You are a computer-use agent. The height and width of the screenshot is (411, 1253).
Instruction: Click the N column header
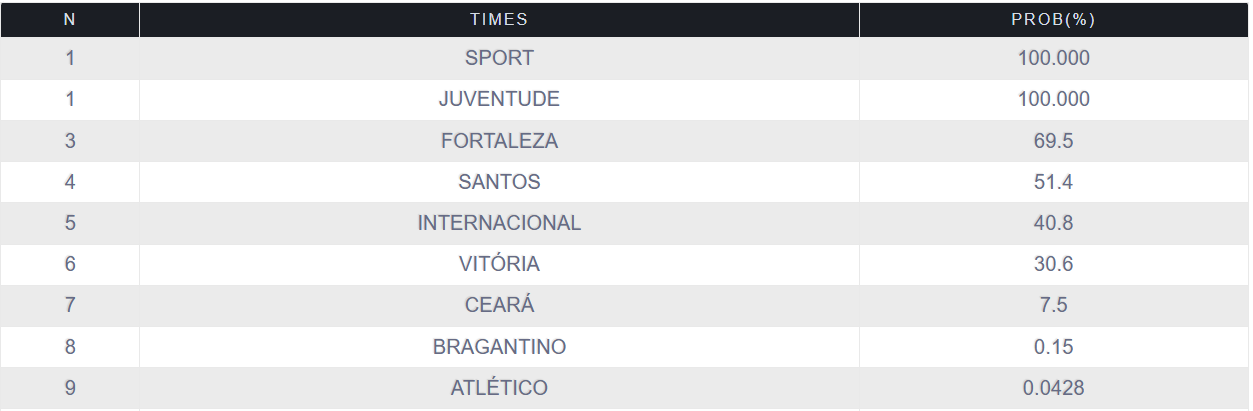[69, 19]
